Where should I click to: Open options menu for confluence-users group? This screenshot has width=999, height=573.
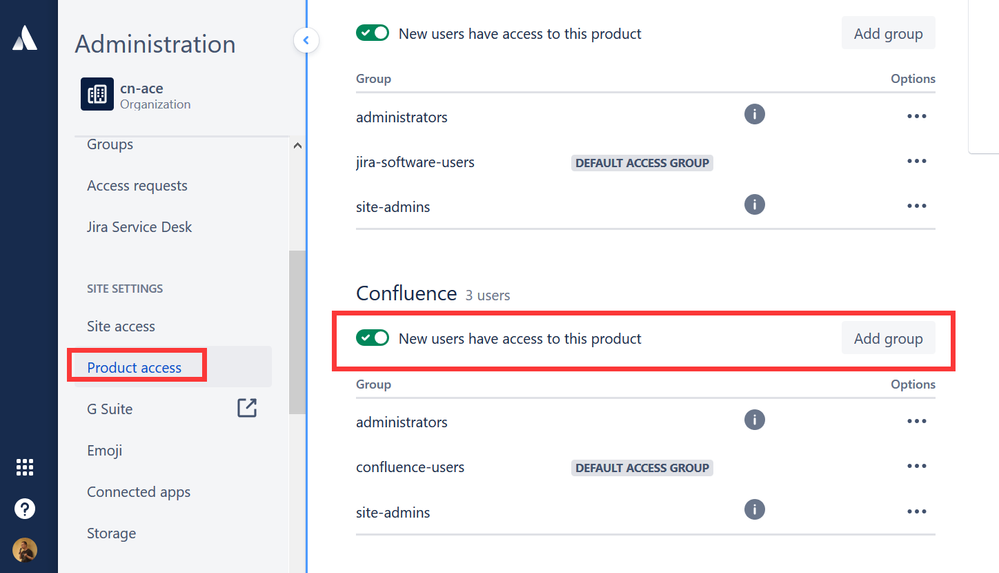point(916,467)
